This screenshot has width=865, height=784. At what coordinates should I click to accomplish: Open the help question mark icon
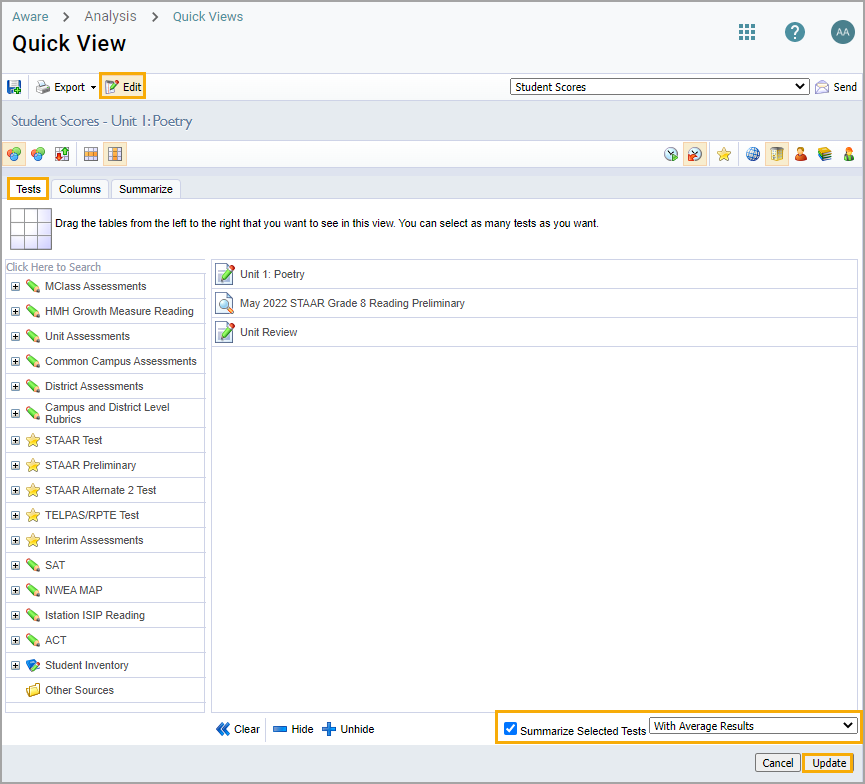coord(794,32)
